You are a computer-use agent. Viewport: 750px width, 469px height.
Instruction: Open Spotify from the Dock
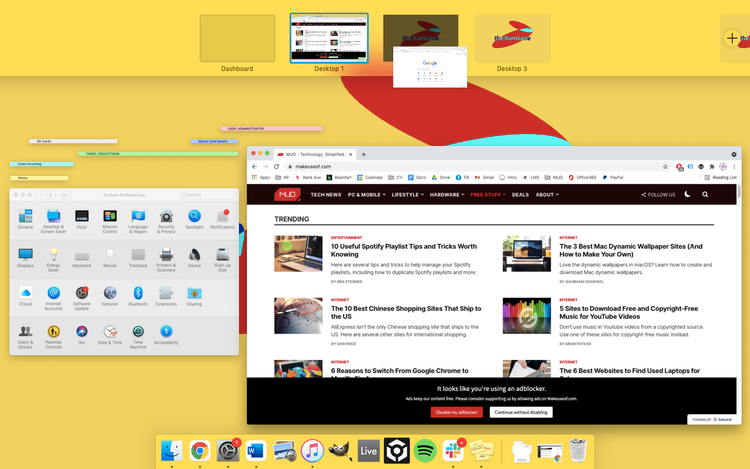pos(425,450)
